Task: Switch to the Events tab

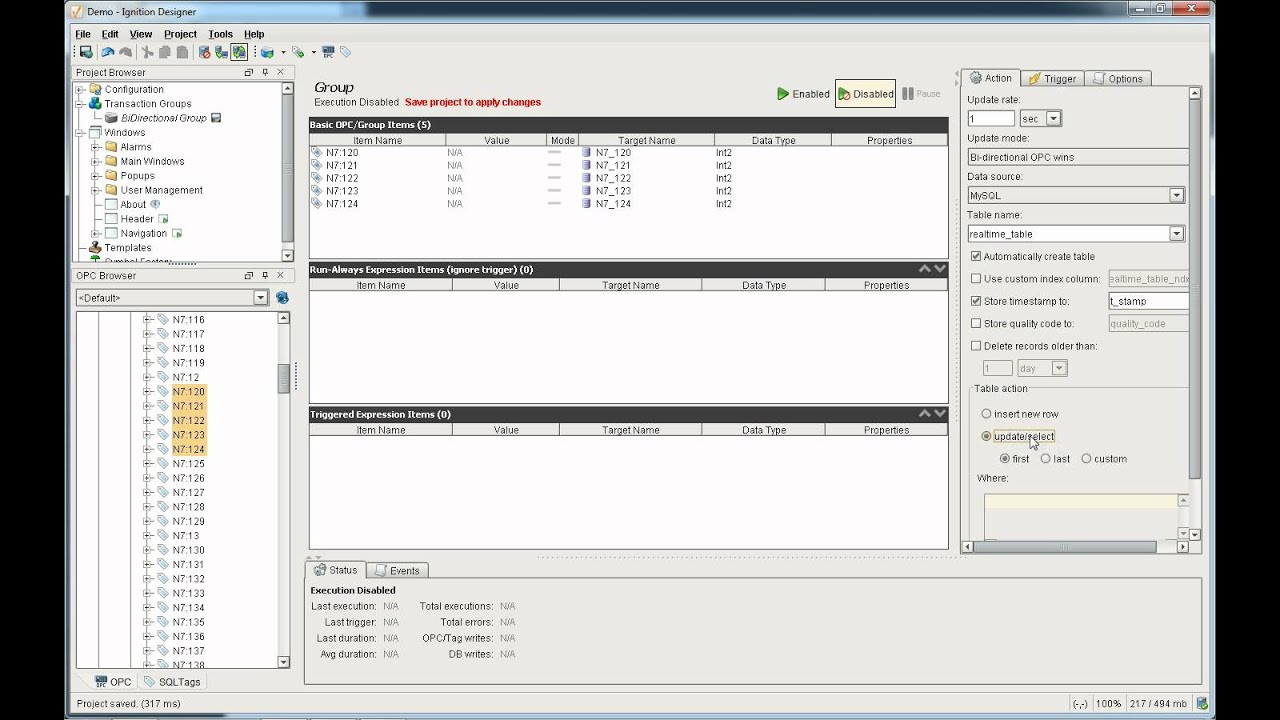Action: pyautogui.click(x=396, y=570)
